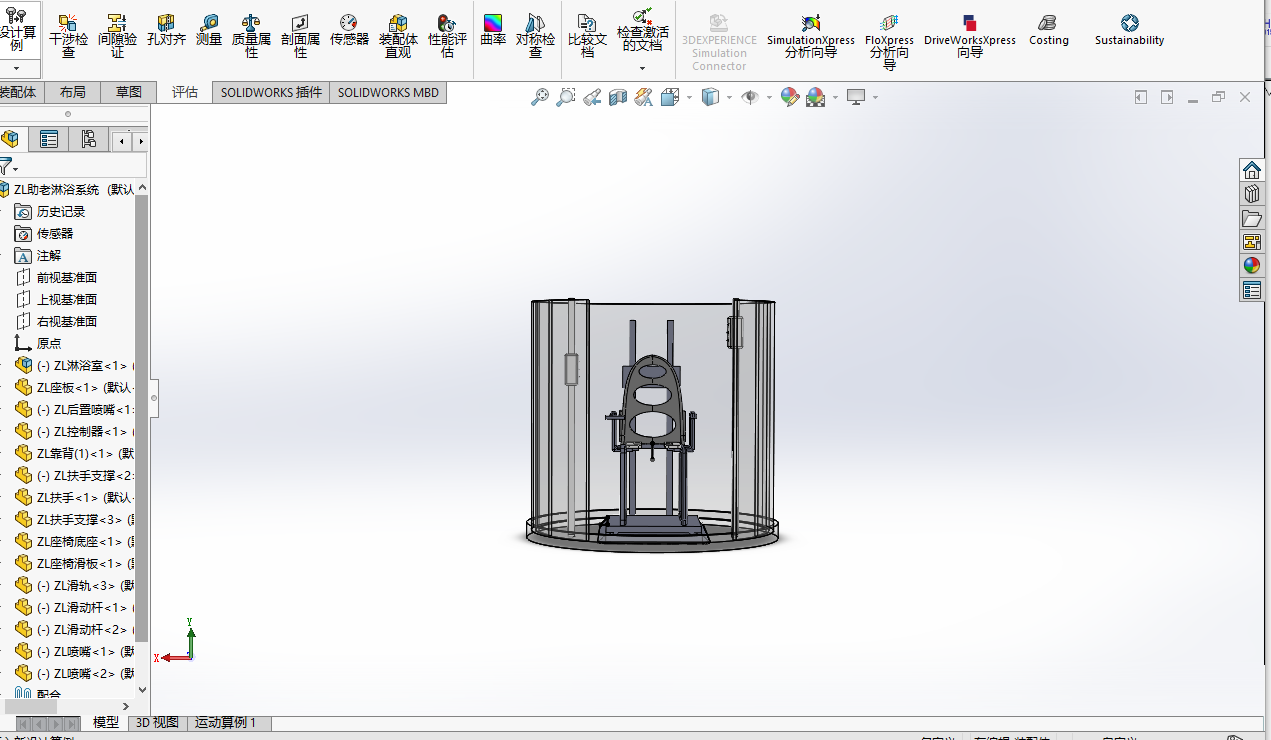Image resolution: width=1271 pixels, height=740 pixels.
Task: Launch SimulationXpress analysis wizard
Action: tap(811, 36)
